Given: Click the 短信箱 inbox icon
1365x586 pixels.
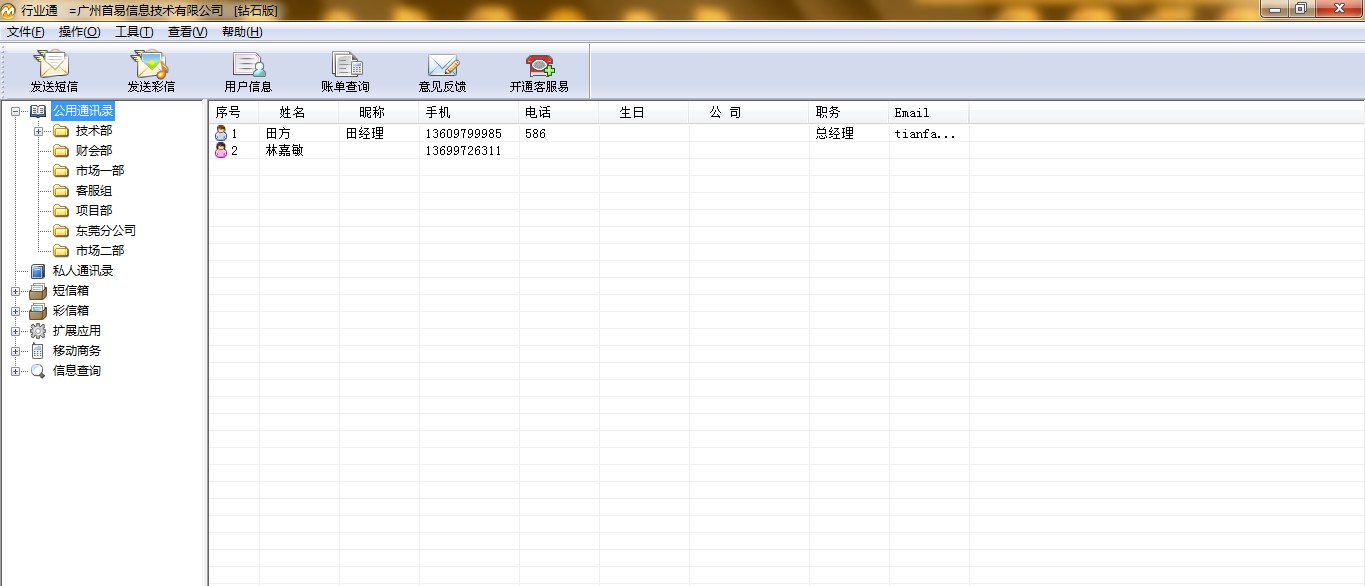Looking at the screenshot, I should [x=38, y=291].
